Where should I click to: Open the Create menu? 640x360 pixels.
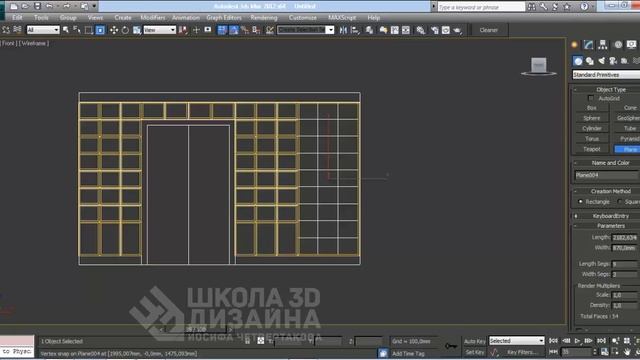click(x=123, y=18)
